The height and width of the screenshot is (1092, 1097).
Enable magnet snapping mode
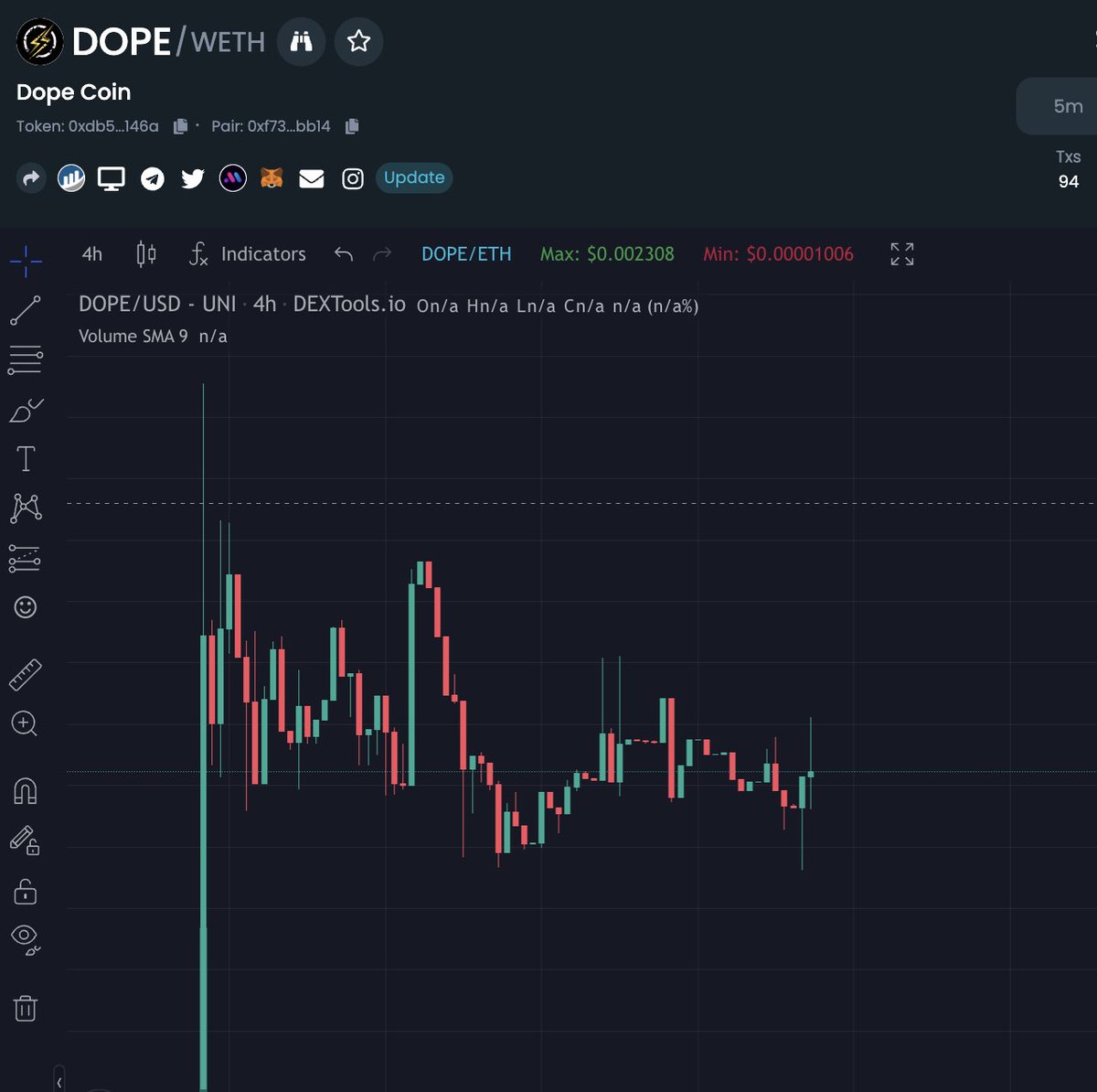click(x=27, y=792)
